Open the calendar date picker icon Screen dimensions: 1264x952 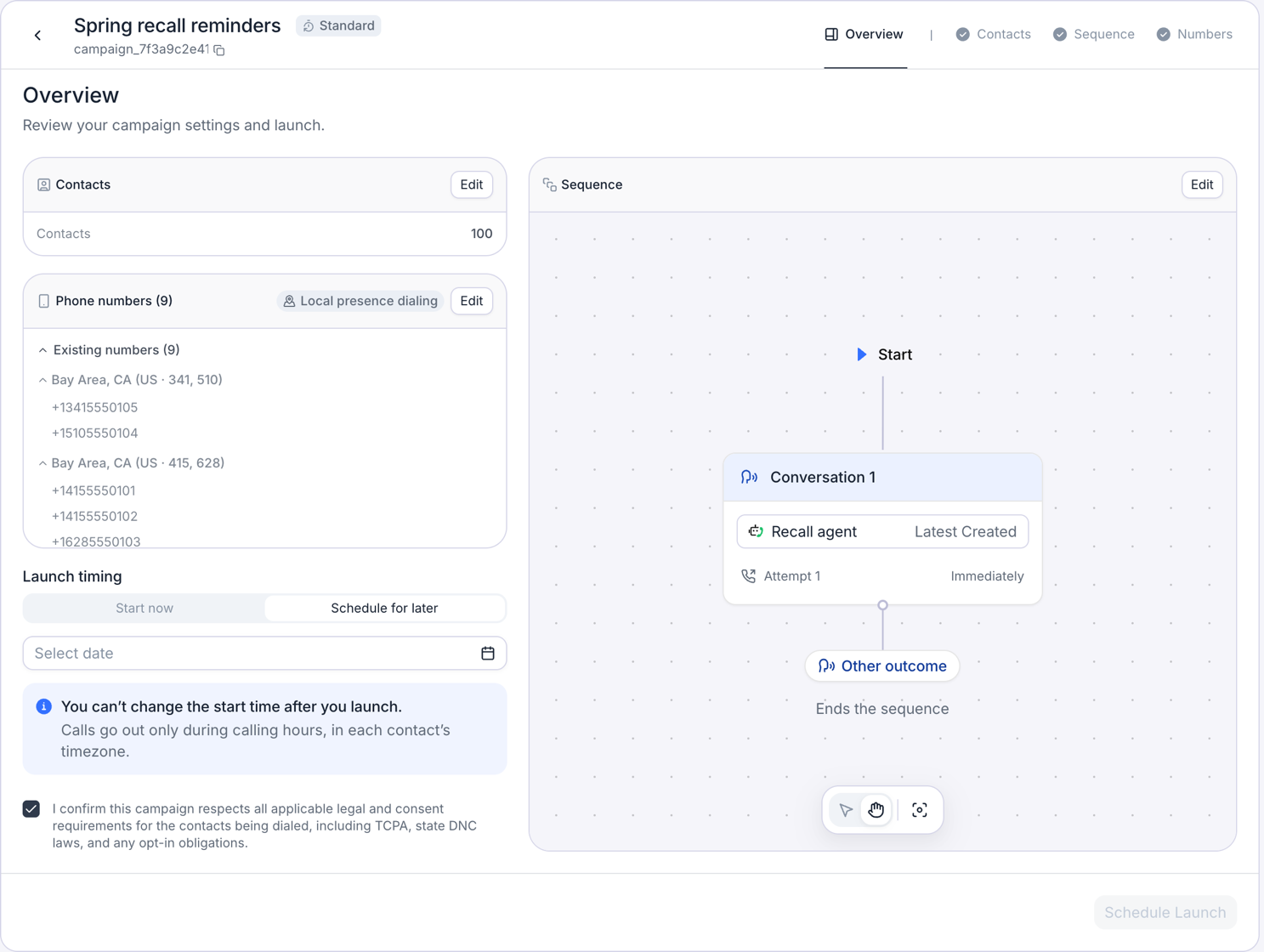(488, 653)
